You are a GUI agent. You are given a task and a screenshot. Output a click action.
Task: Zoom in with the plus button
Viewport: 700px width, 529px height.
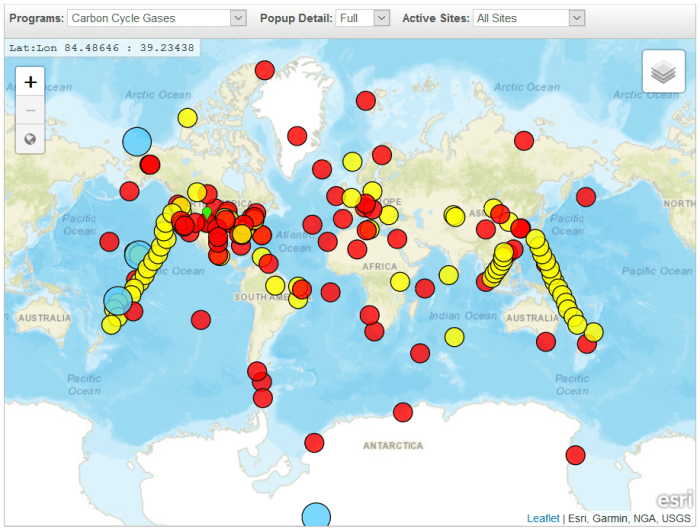[x=30, y=82]
